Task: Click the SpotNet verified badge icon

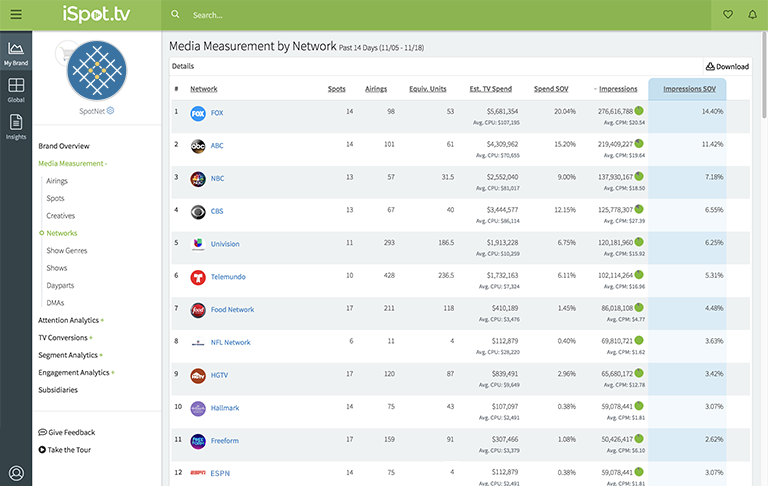Action: (110, 111)
